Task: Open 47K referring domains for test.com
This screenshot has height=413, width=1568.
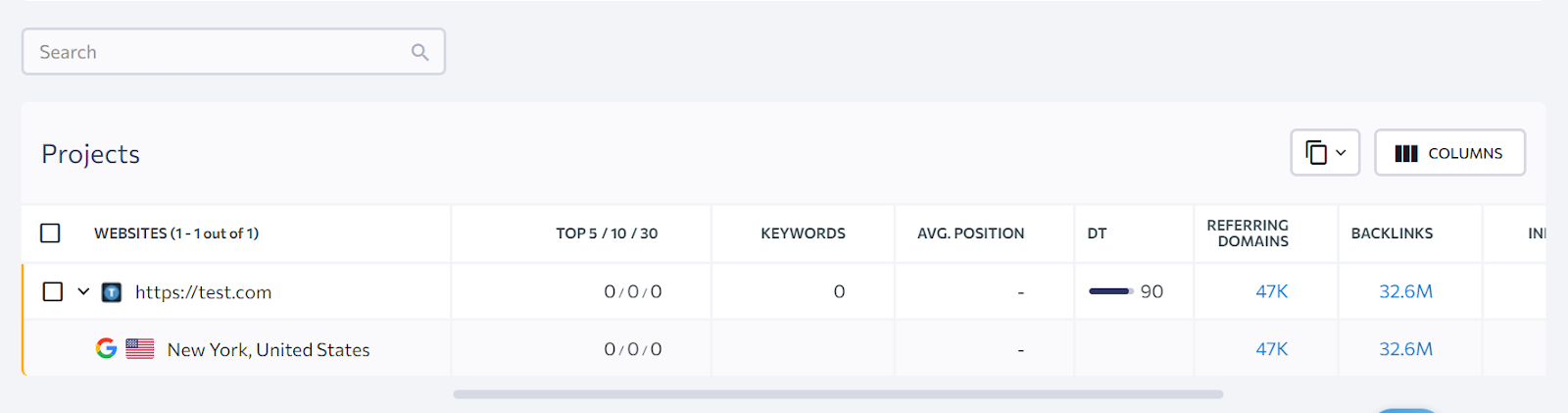Action: tap(1271, 291)
